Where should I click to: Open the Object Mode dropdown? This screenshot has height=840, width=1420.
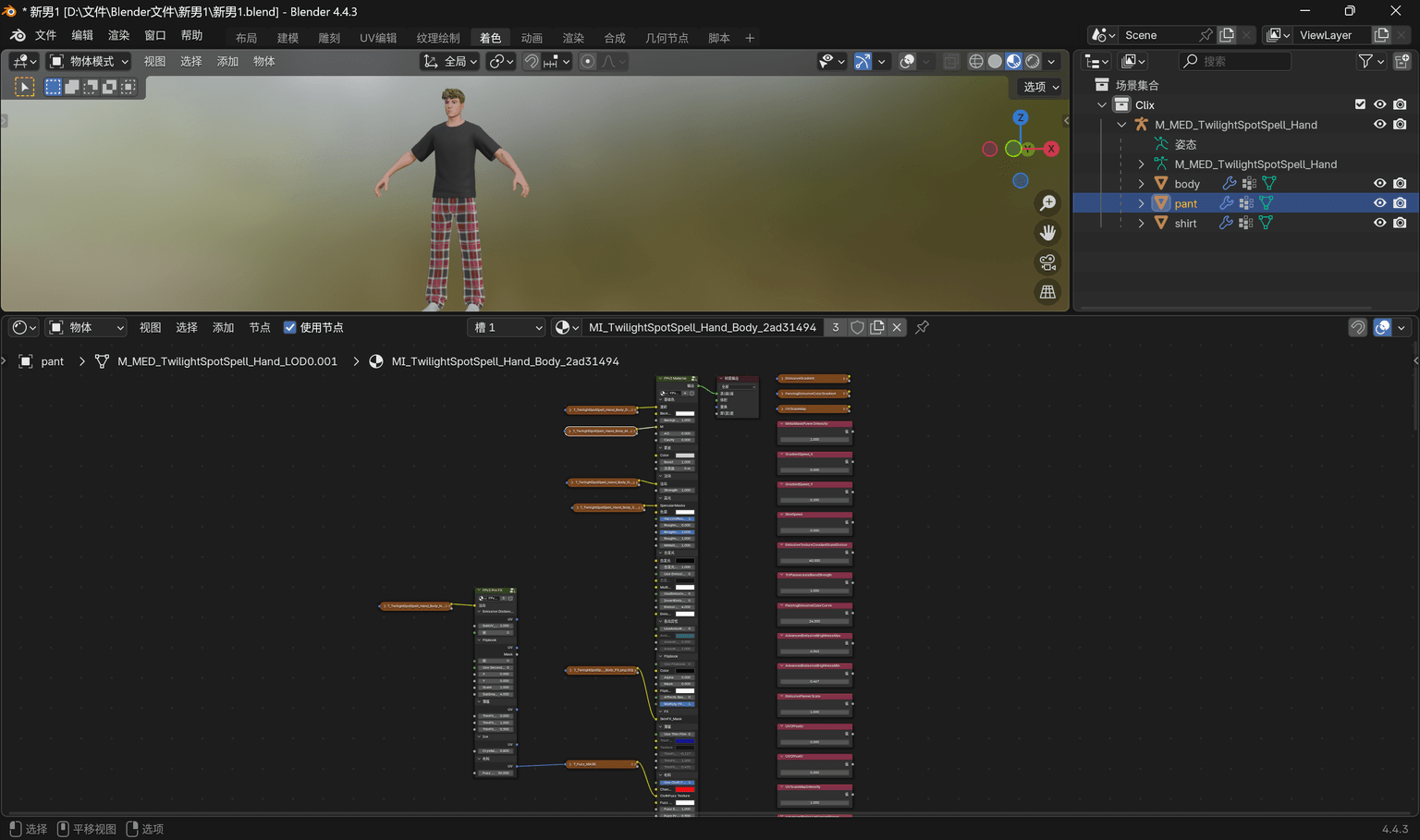tap(89, 61)
